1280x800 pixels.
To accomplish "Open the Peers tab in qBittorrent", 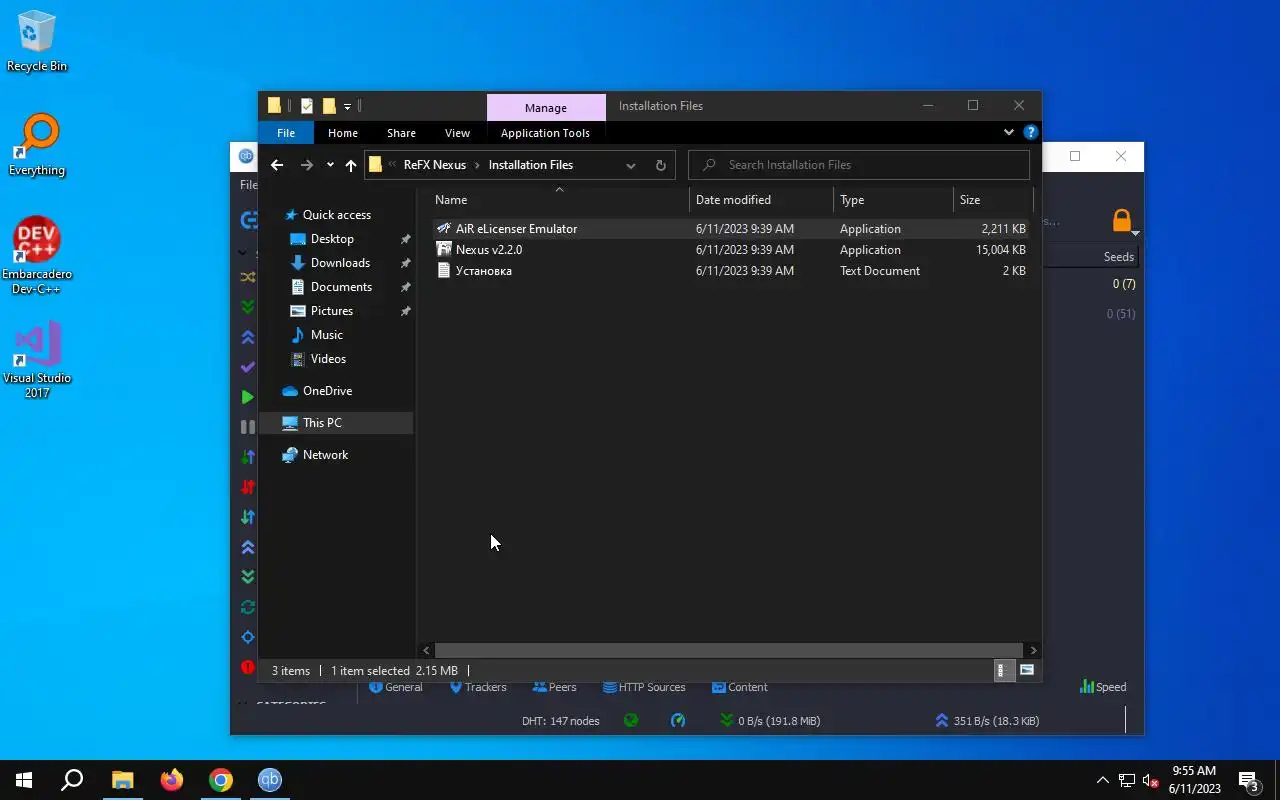I will 554,688.
